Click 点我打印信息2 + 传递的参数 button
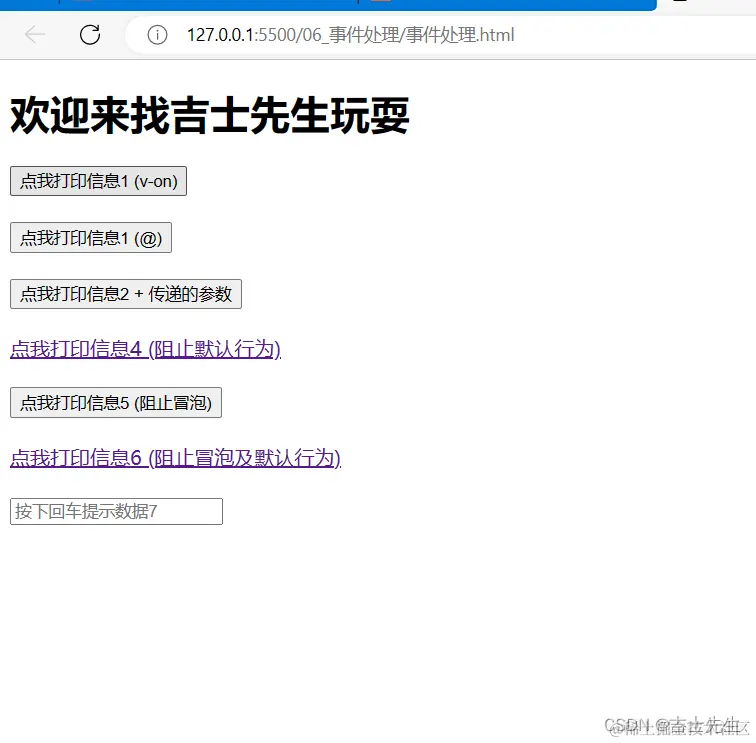 coord(126,294)
